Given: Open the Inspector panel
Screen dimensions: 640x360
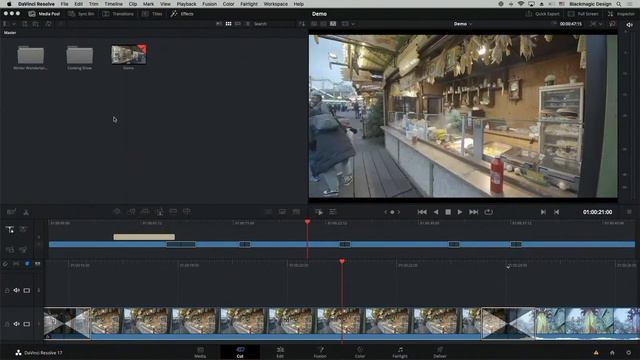Looking at the screenshot, I should pos(621,14).
